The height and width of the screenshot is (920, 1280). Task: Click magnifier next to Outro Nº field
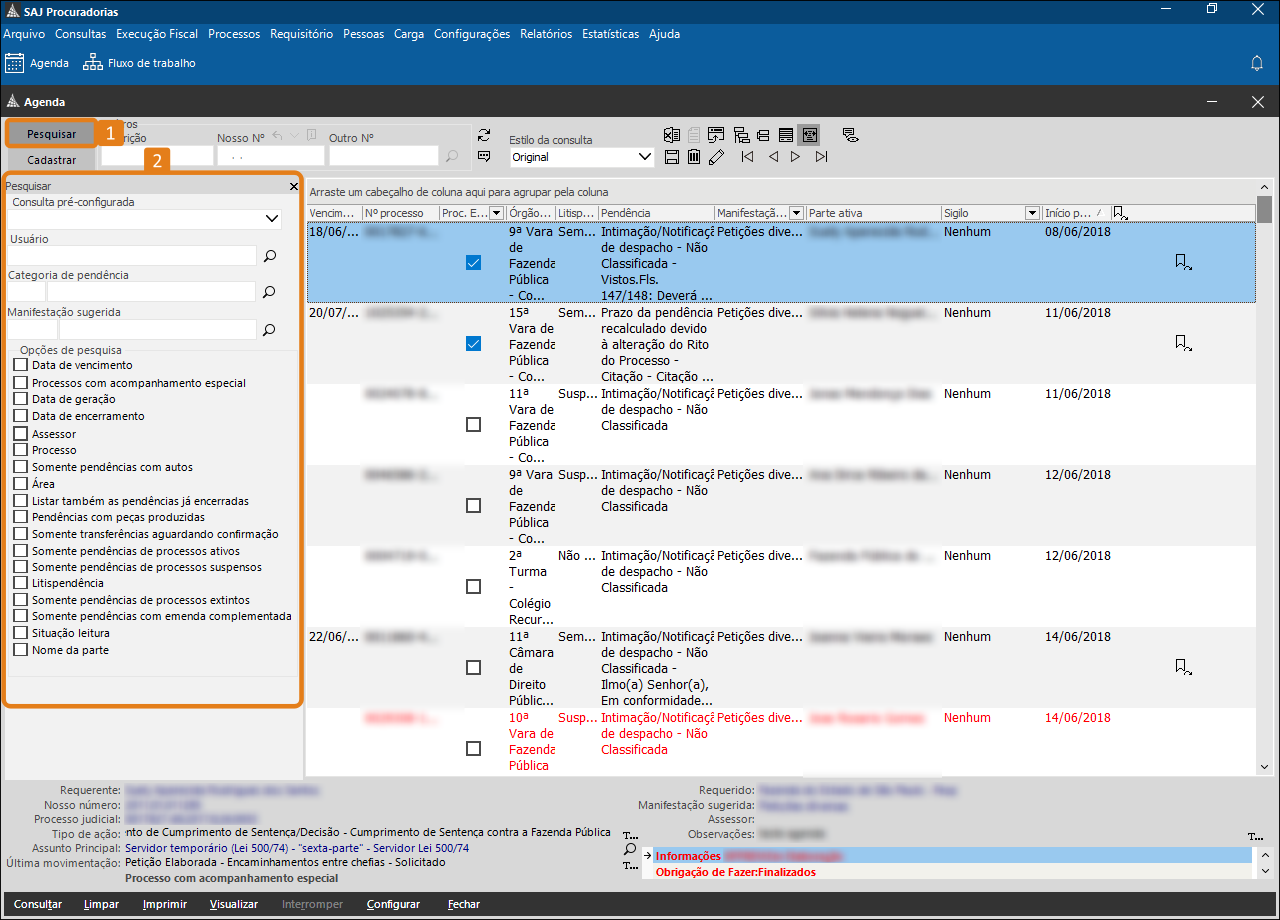pos(452,156)
